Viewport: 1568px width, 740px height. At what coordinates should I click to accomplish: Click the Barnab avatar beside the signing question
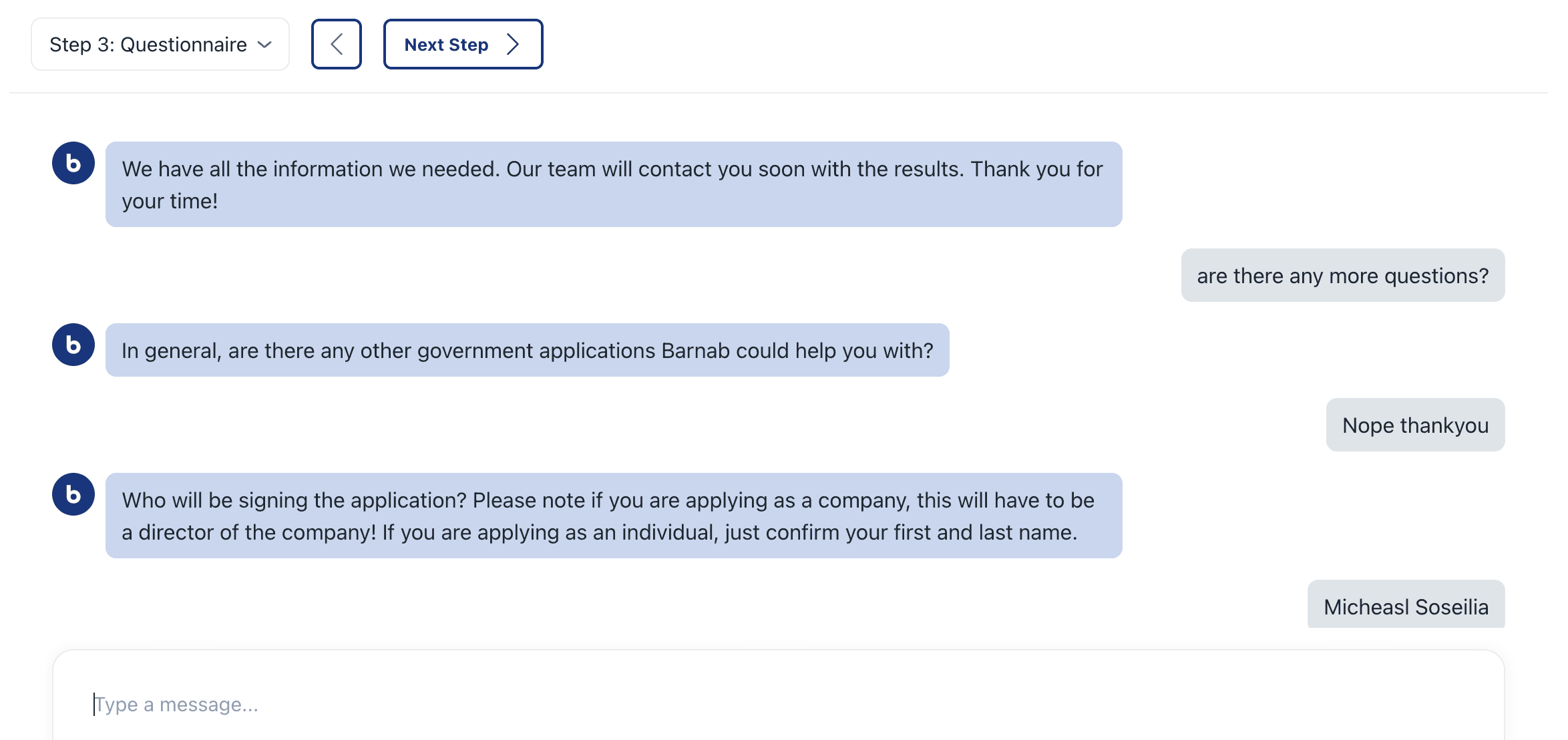pyautogui.click(x=73, y=494)
